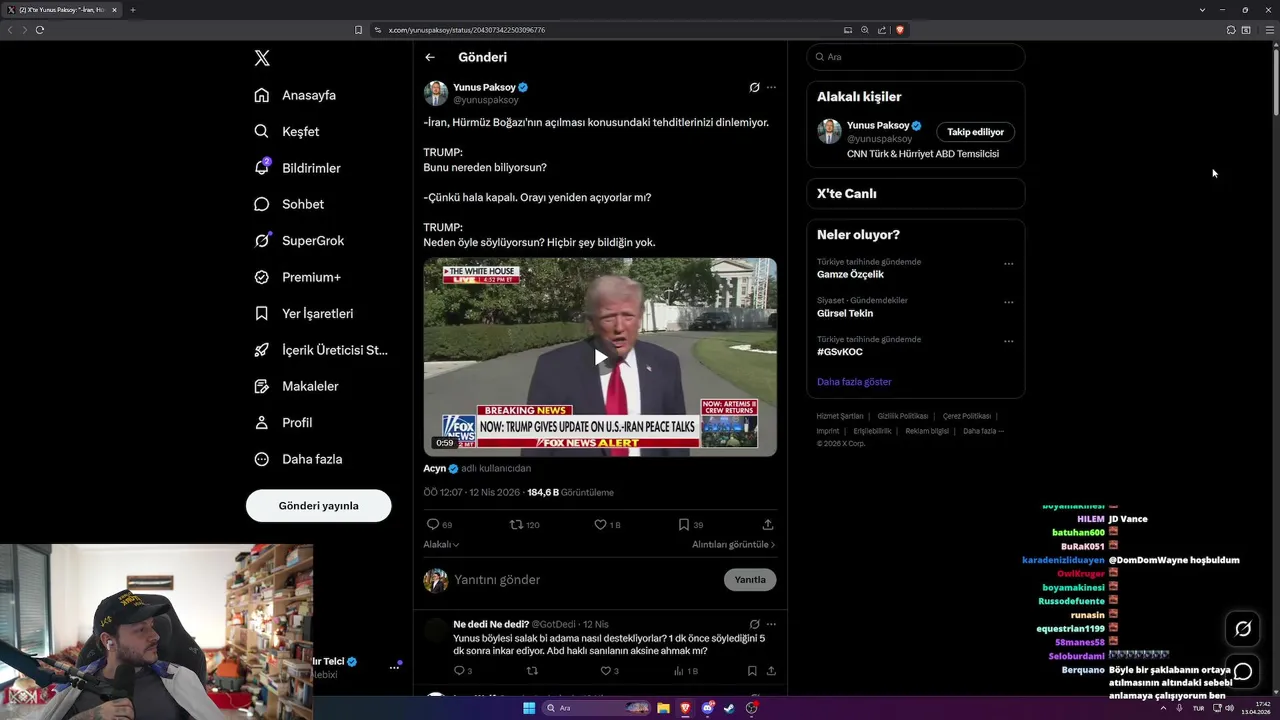Reply to Ne dedi Ne dedi comment
The height and width of the screenshot is (720, 1280).
coord(463,671)
